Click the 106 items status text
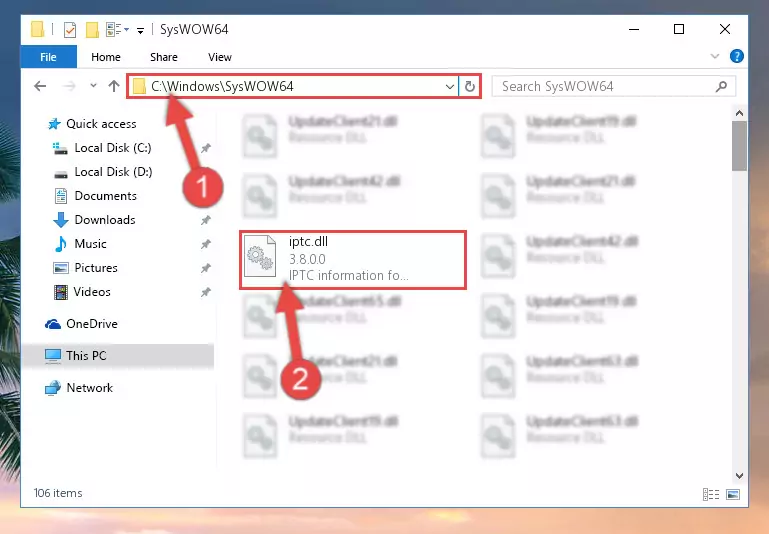This screenshot has height=534, width=769. tap(58, 493)
